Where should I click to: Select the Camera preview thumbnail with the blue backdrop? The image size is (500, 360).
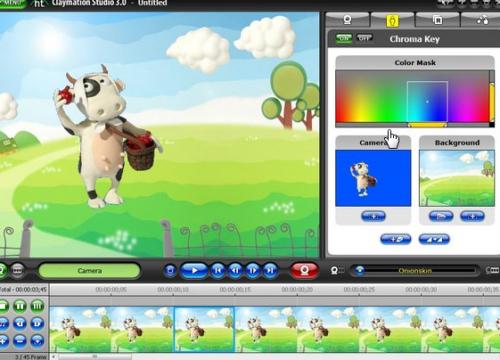(373, 178)
